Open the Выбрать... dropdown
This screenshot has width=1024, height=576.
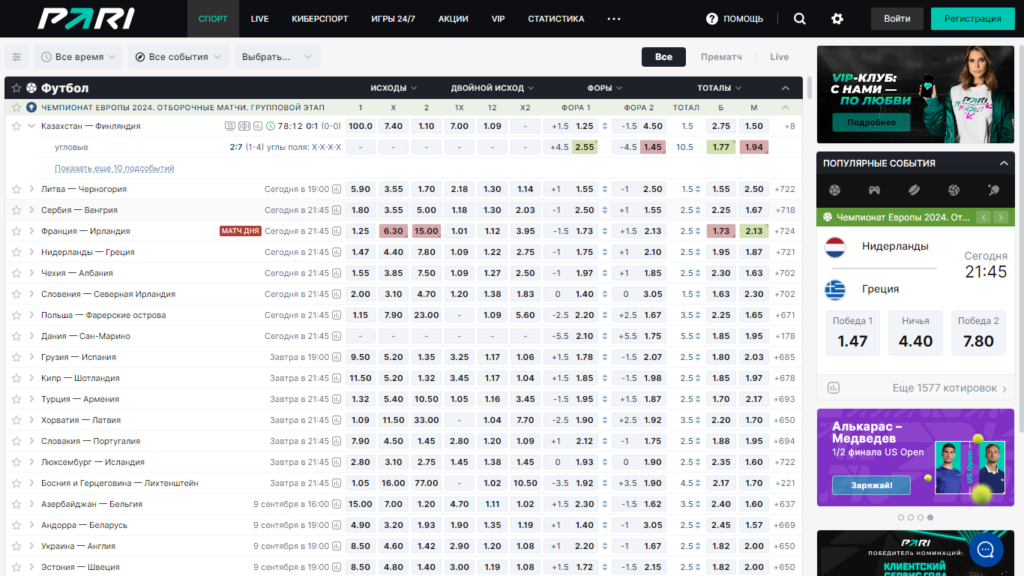[x=277, y=57]
